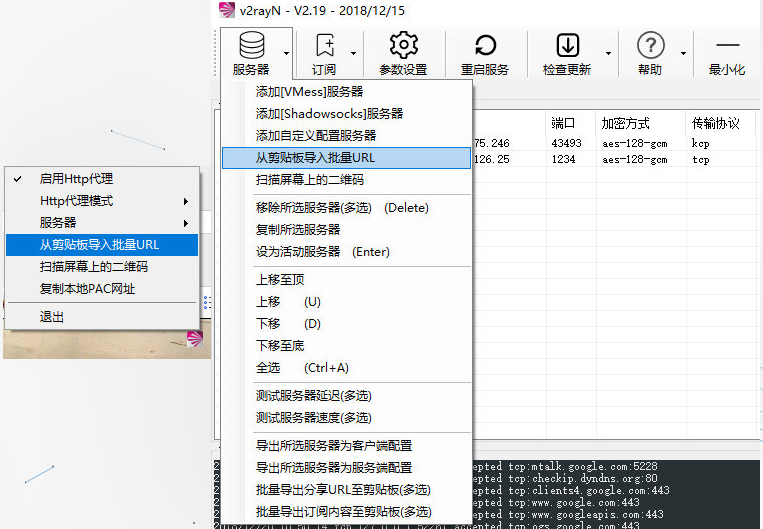This screenshot has height=529, width=763.
Task: Select 导出所选服务器为服务端配置
Action: (x=346, y=468)
